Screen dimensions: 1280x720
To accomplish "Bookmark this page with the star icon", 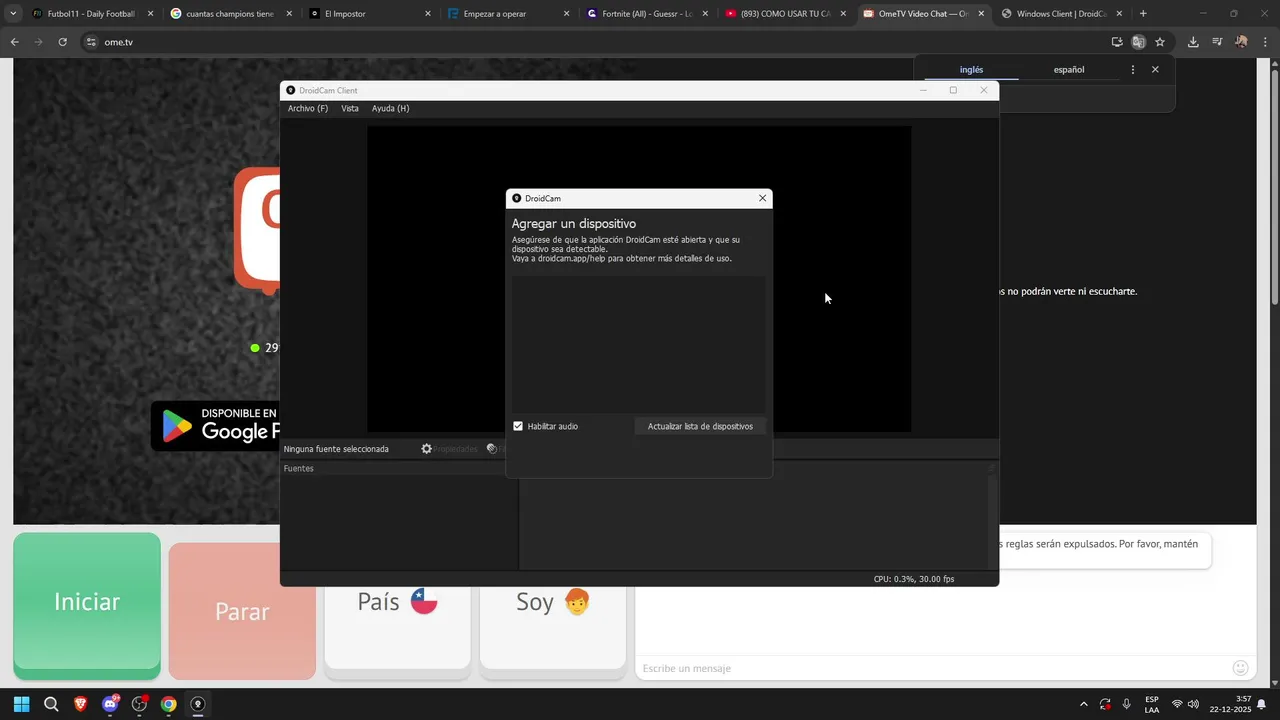I will pyautogui.click(x=1160, y=42).
